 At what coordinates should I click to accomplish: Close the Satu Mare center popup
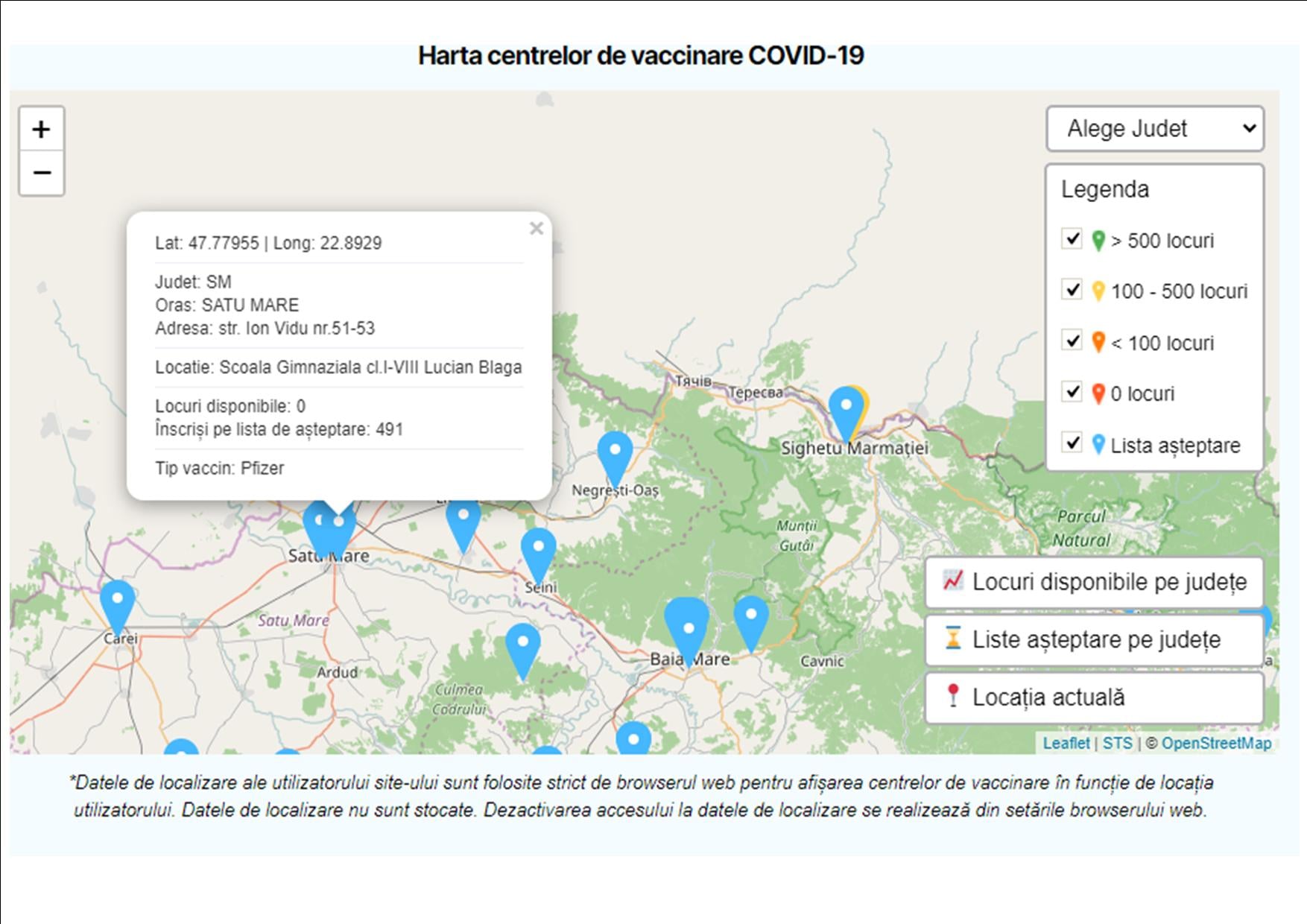536,229
